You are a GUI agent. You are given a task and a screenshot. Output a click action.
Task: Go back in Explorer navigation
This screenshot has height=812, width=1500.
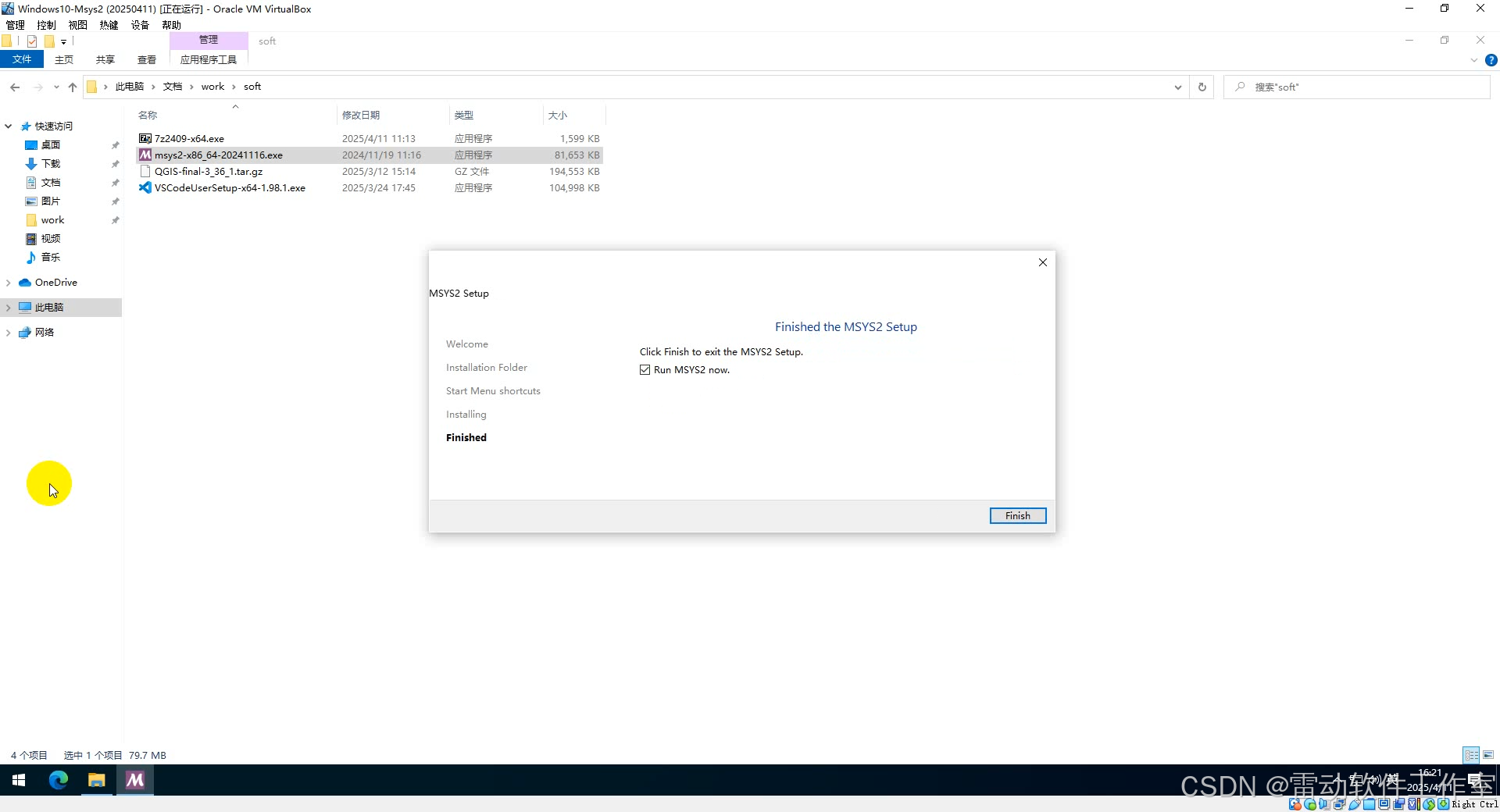coord(15,87)
